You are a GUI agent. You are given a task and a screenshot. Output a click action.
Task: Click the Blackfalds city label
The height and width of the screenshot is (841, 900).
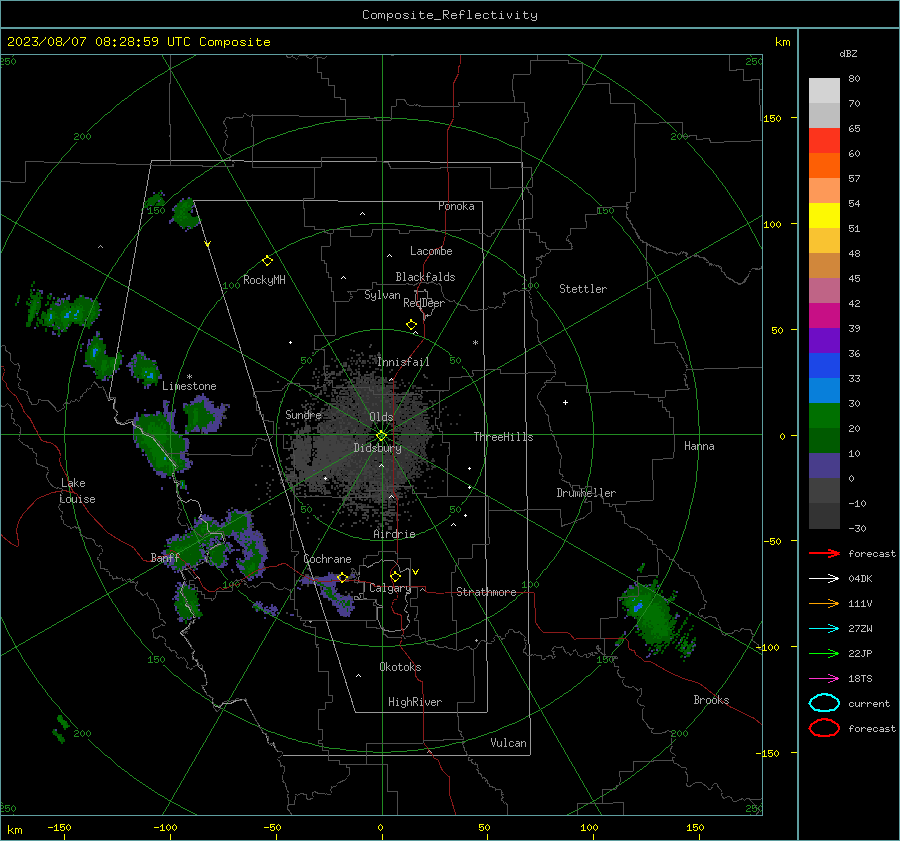tap(425, 277)
